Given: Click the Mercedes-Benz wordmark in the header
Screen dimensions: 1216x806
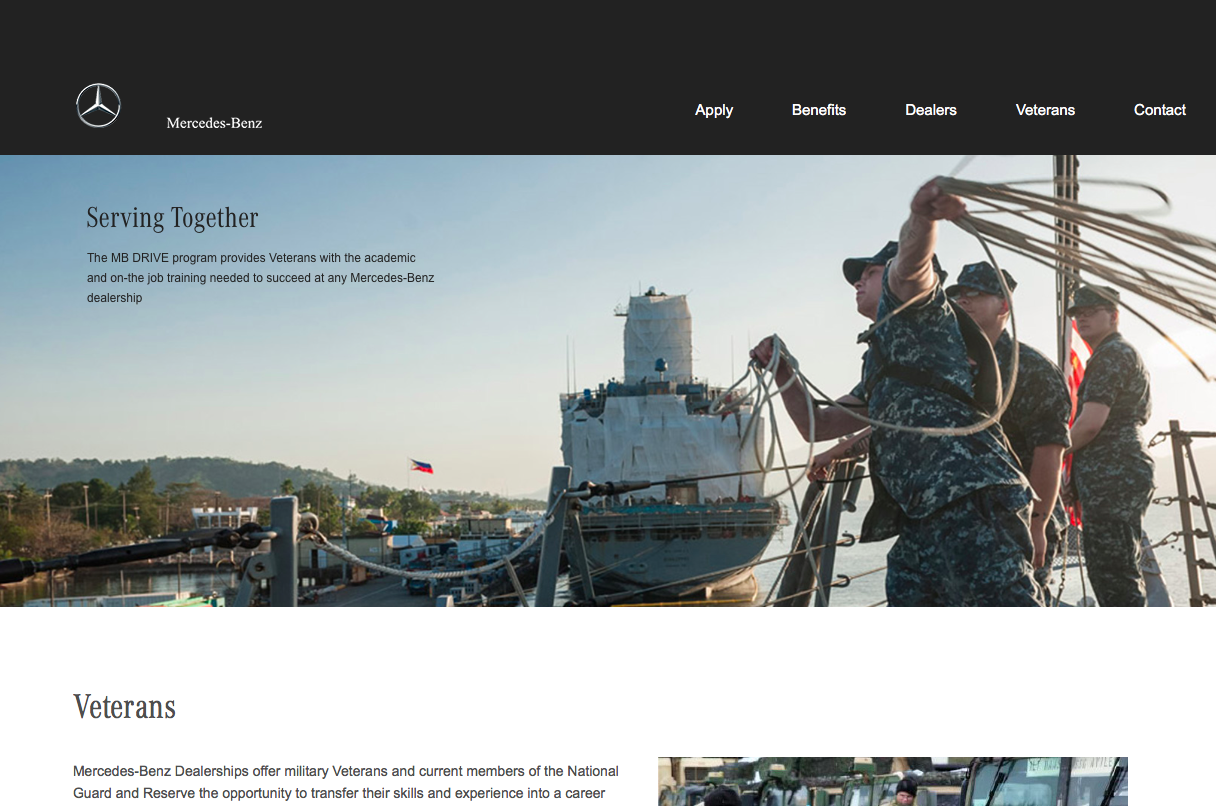Looking at the screenshot, I should (x=214, y=123).
